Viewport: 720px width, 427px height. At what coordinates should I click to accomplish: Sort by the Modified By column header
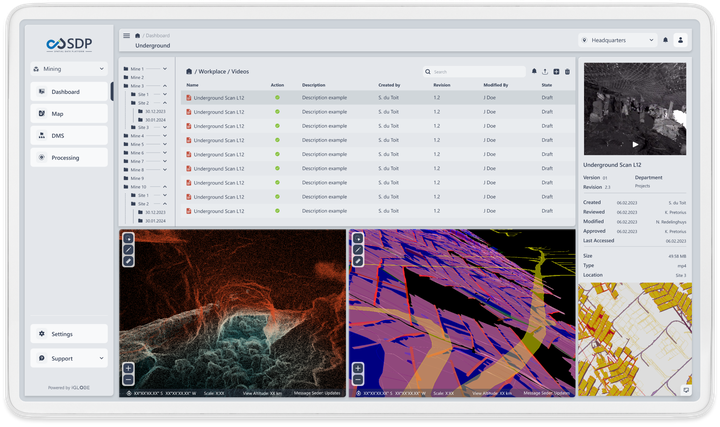coord(496,85)
